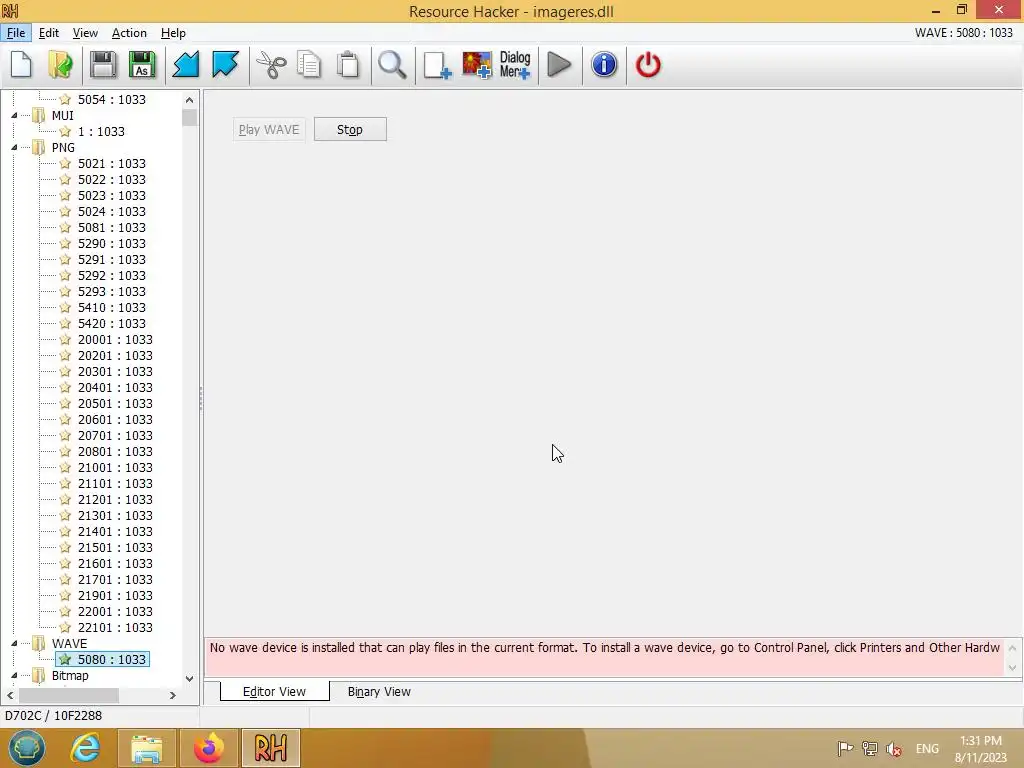Select the PNG folder in the tree
The image size is (1024, 768).
pos(63,148)
